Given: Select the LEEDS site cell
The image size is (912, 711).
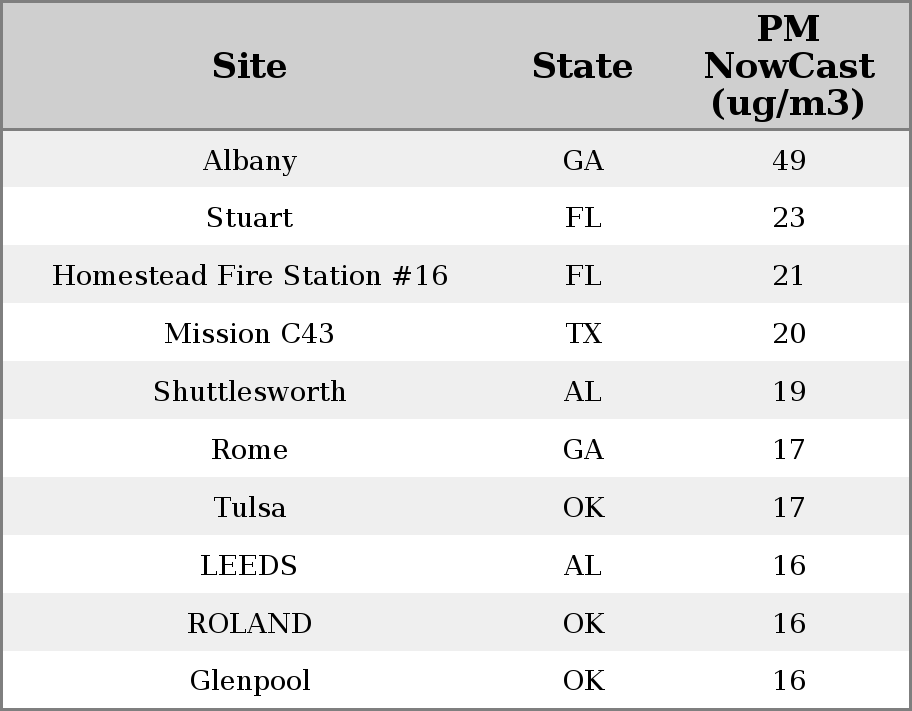Looking at the screenshot, I should pos(250,565).
